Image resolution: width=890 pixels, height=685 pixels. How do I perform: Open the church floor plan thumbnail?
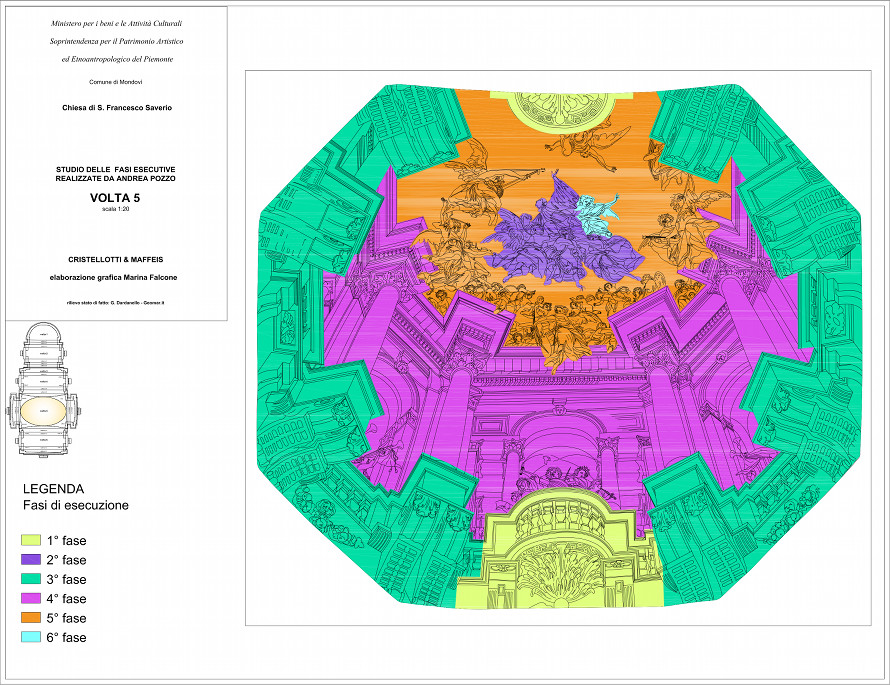(x=43, y=389)
